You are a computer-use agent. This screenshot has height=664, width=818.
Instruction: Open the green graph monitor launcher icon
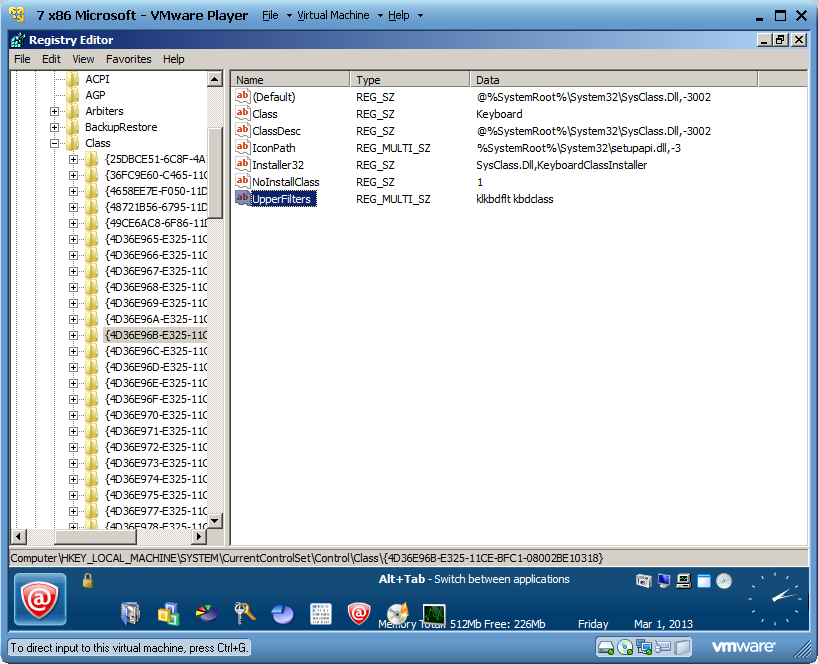tap(434, 614)
